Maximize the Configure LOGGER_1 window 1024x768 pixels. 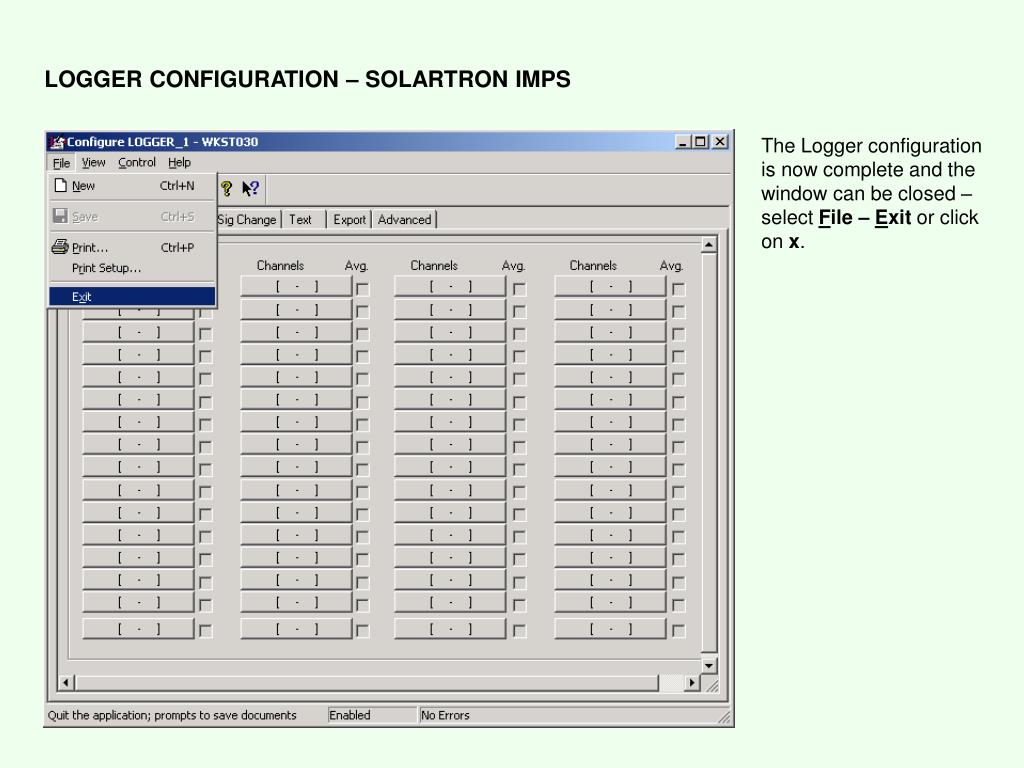pyautogui.click(x=700, y=142)
